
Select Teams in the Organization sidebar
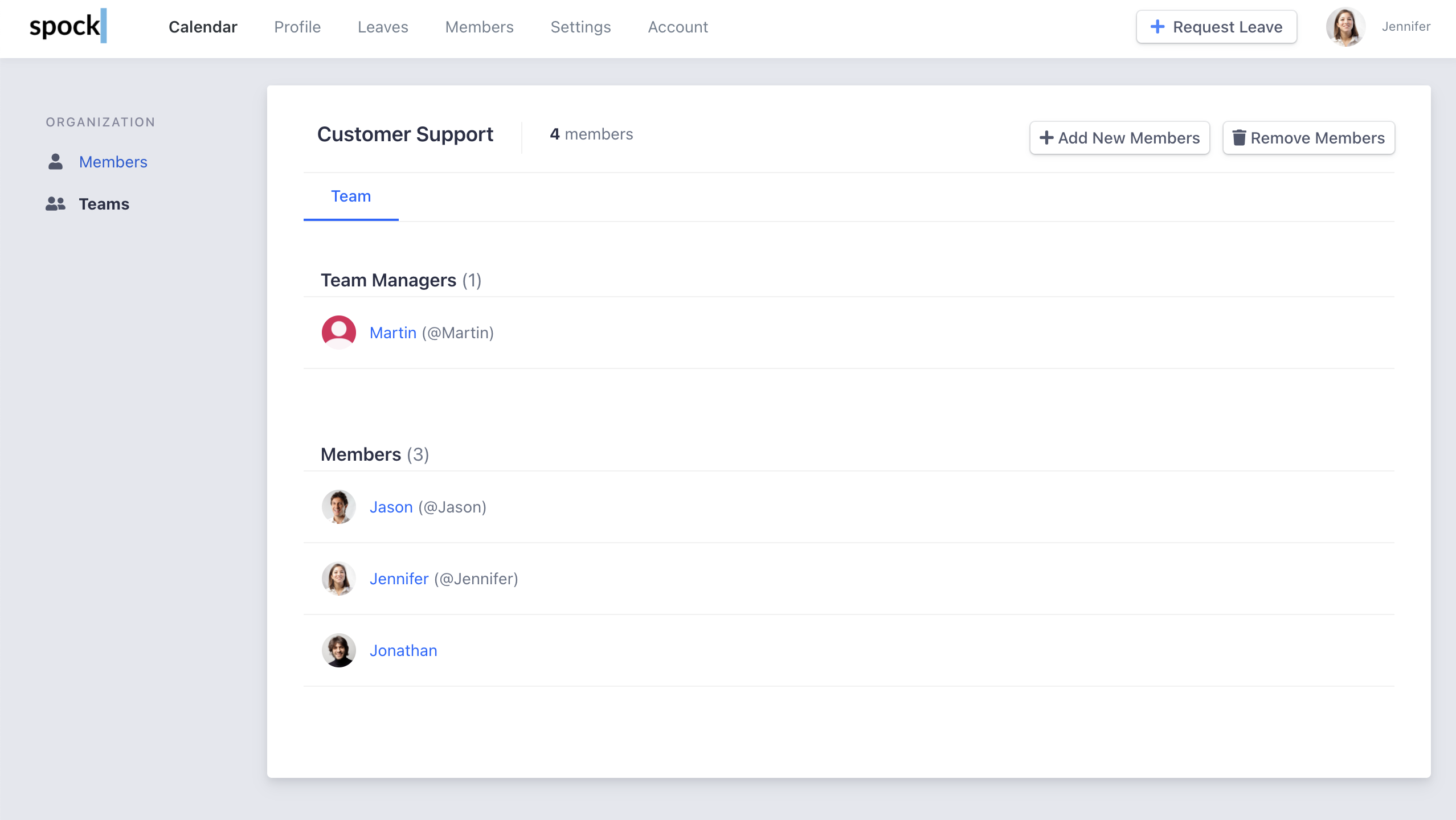coord(104,204)
